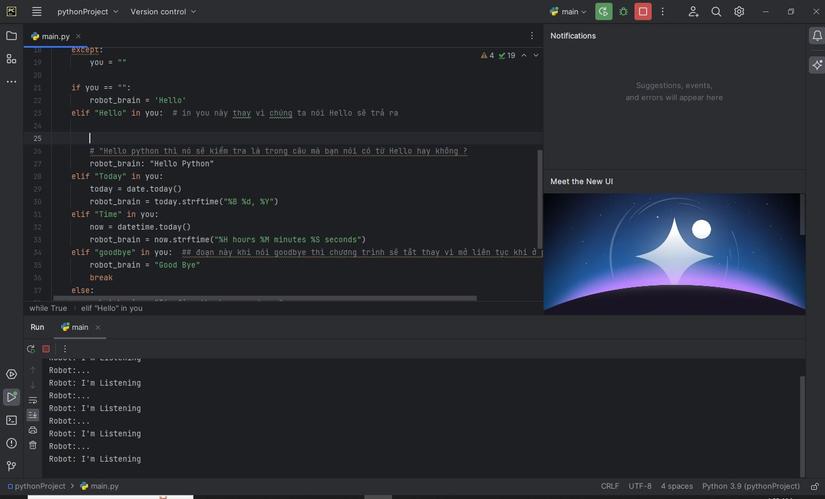Open the Python Console tool window
Screen dimensions: 825x499
click(x=11, y=374)
